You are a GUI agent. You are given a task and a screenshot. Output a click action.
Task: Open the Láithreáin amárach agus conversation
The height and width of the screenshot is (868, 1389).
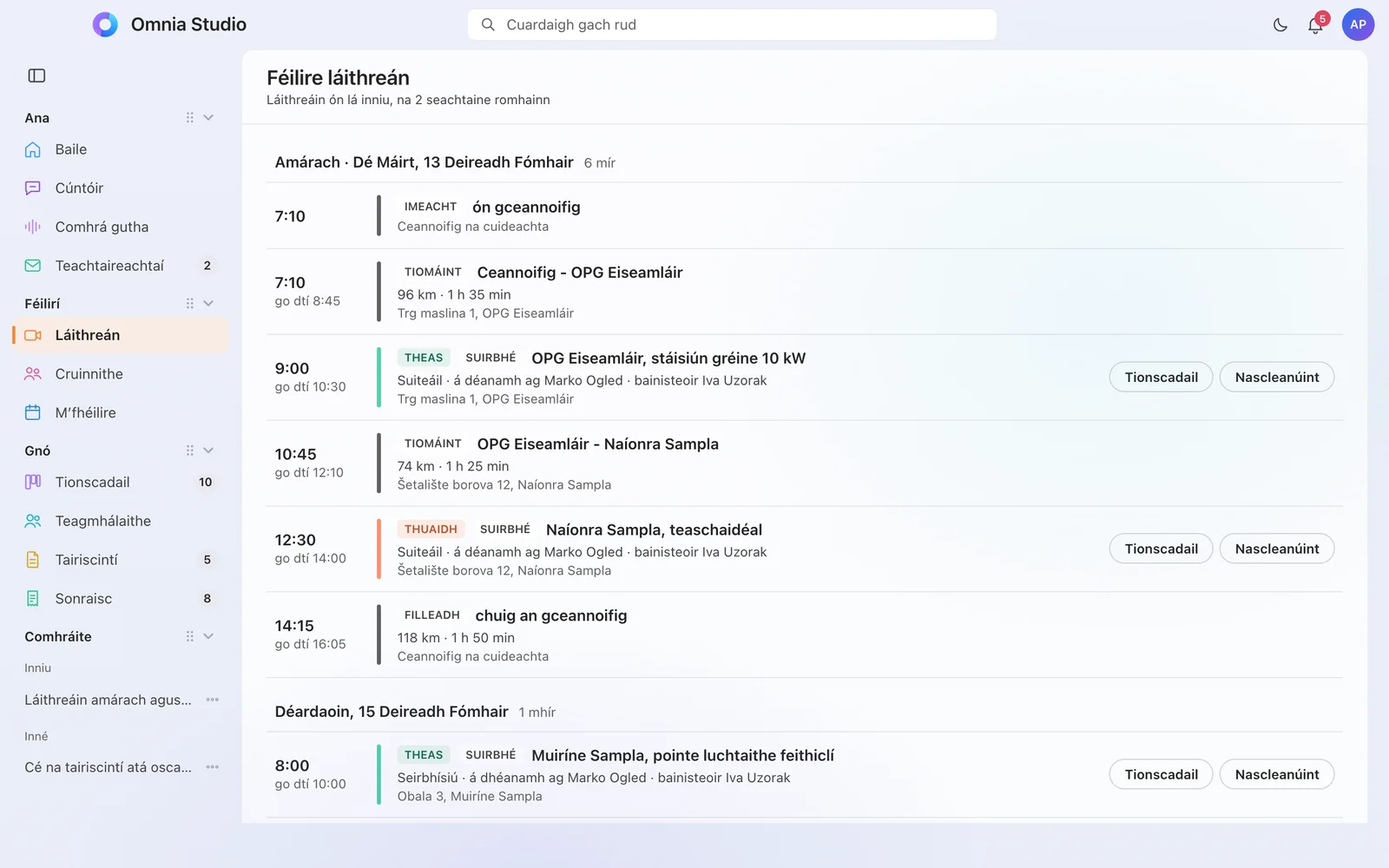pos(109,700)
